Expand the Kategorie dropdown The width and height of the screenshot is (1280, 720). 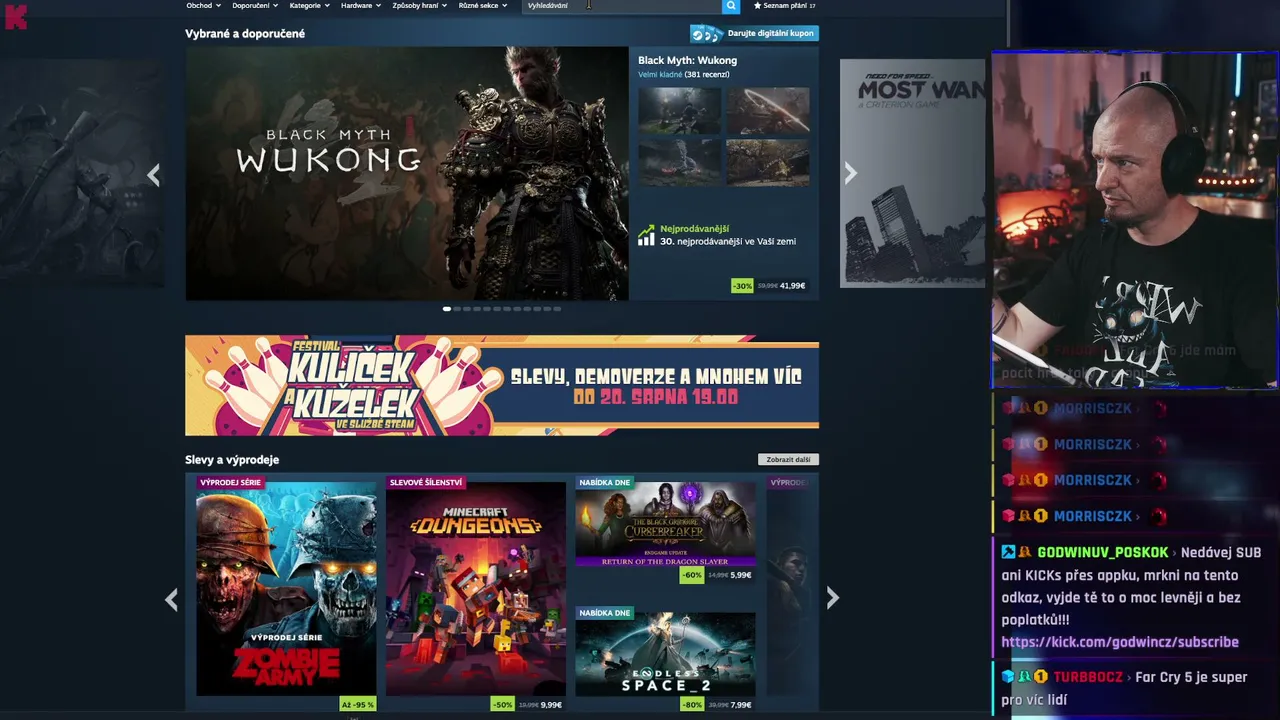(x=309, y=6)
